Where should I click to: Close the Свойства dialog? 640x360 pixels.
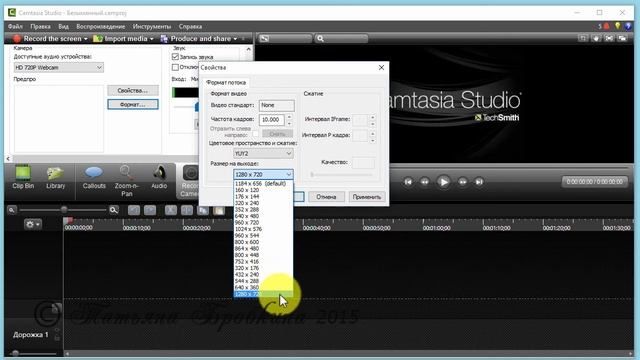381,67
